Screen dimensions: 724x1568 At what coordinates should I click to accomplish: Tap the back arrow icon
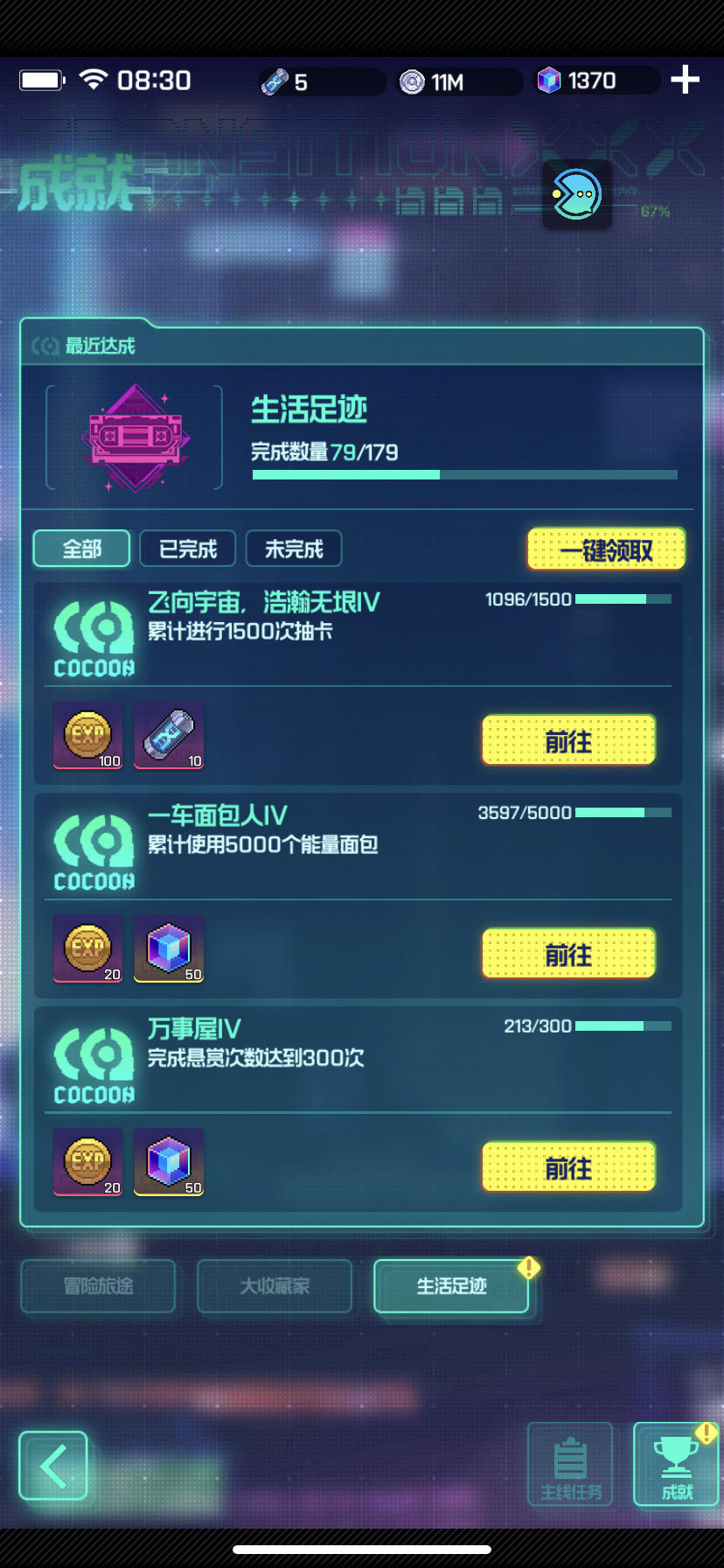[x=53, y=1466]
